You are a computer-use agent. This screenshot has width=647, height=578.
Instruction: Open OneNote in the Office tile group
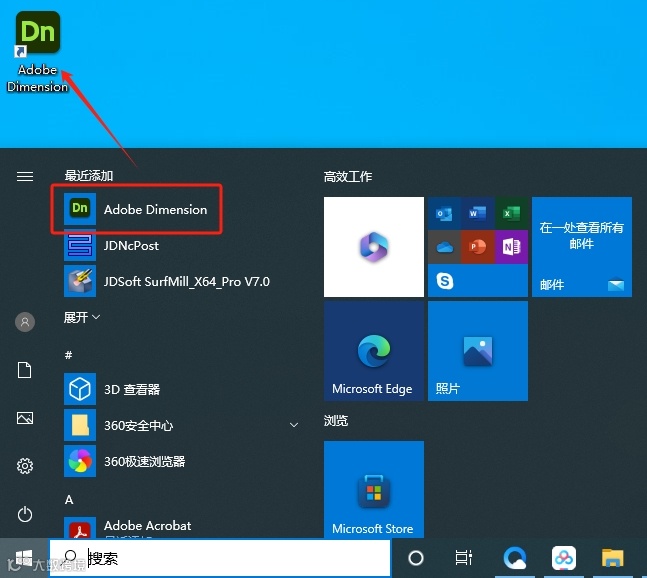(x=511, y=247)
